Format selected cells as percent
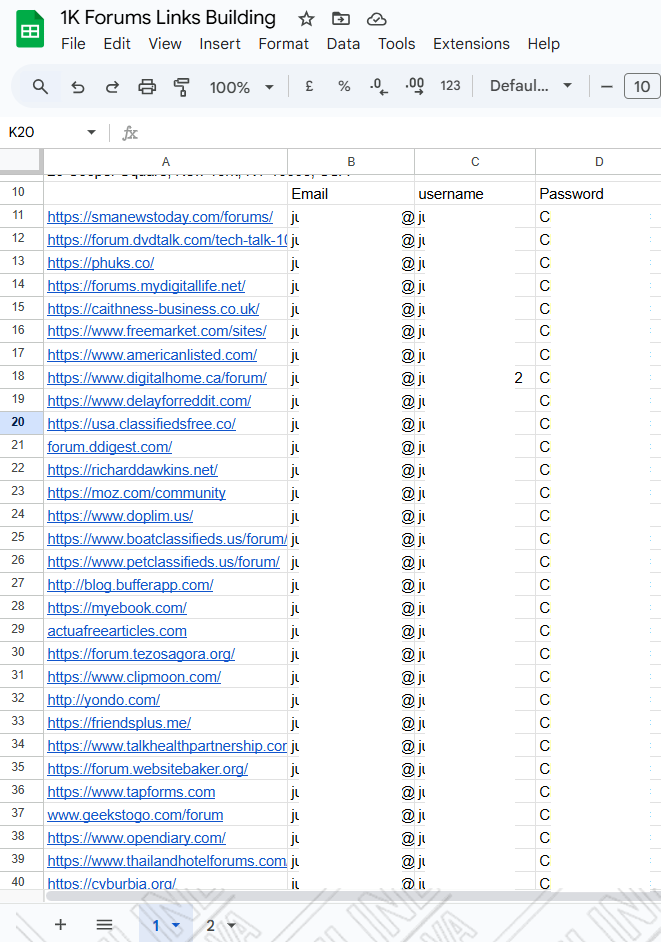 [344, 86]
